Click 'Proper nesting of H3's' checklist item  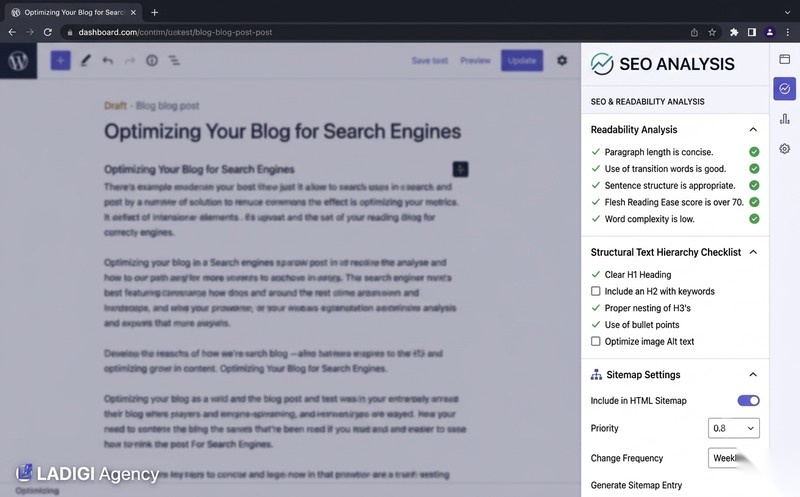coord(647,308)
